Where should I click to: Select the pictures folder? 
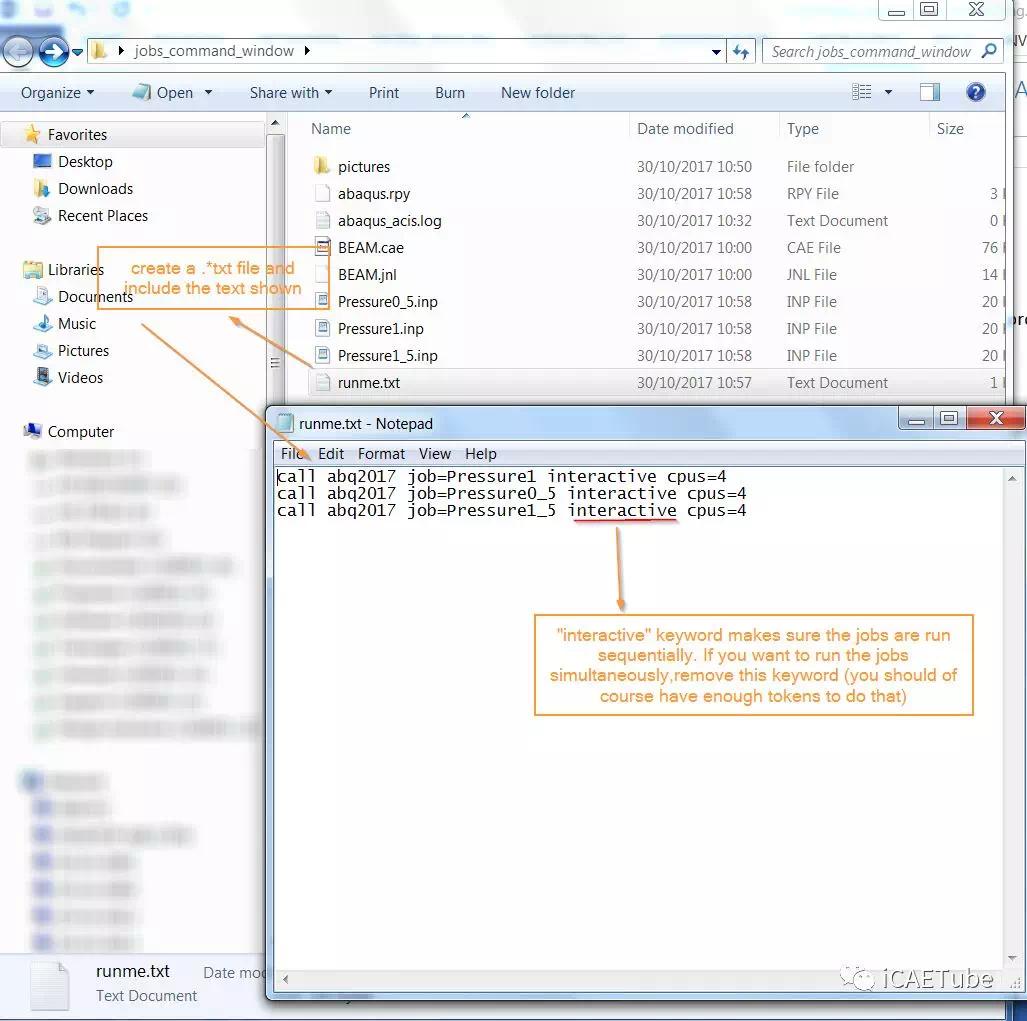[364, 167]
